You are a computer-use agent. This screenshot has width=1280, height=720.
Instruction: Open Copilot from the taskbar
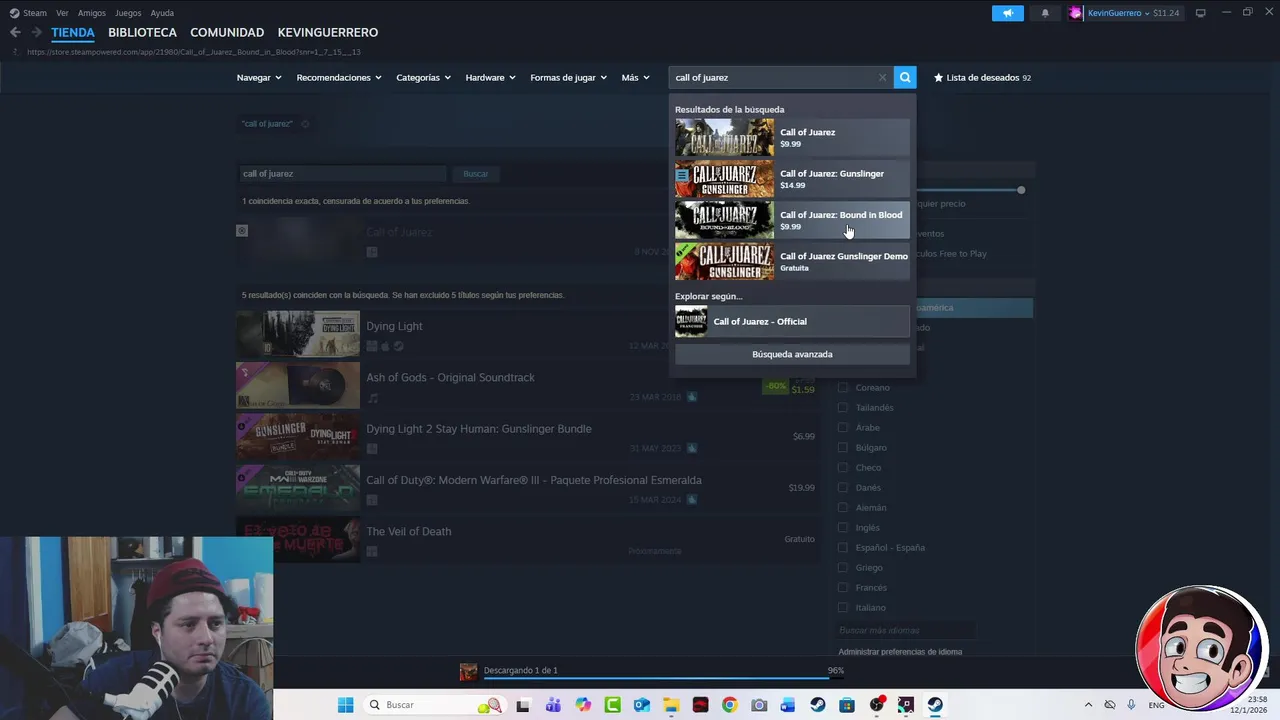click(x=583, y=705)
